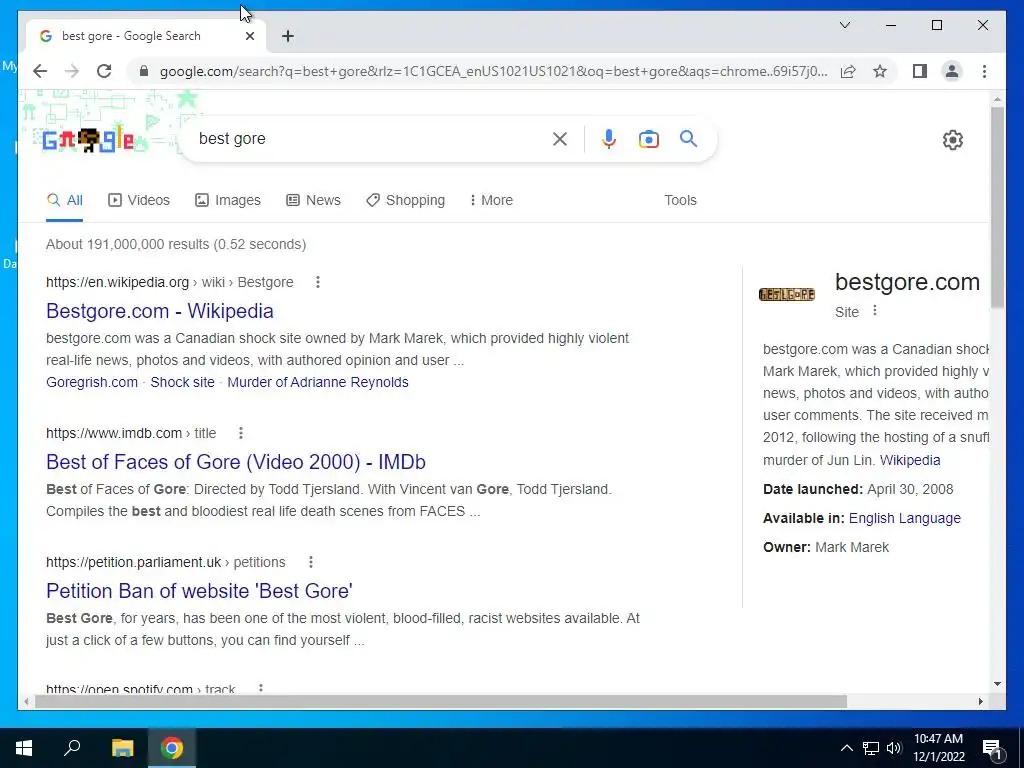Follow the 'Shock site' sublink
1024x768 pixels.
click(x=182, y=382)
